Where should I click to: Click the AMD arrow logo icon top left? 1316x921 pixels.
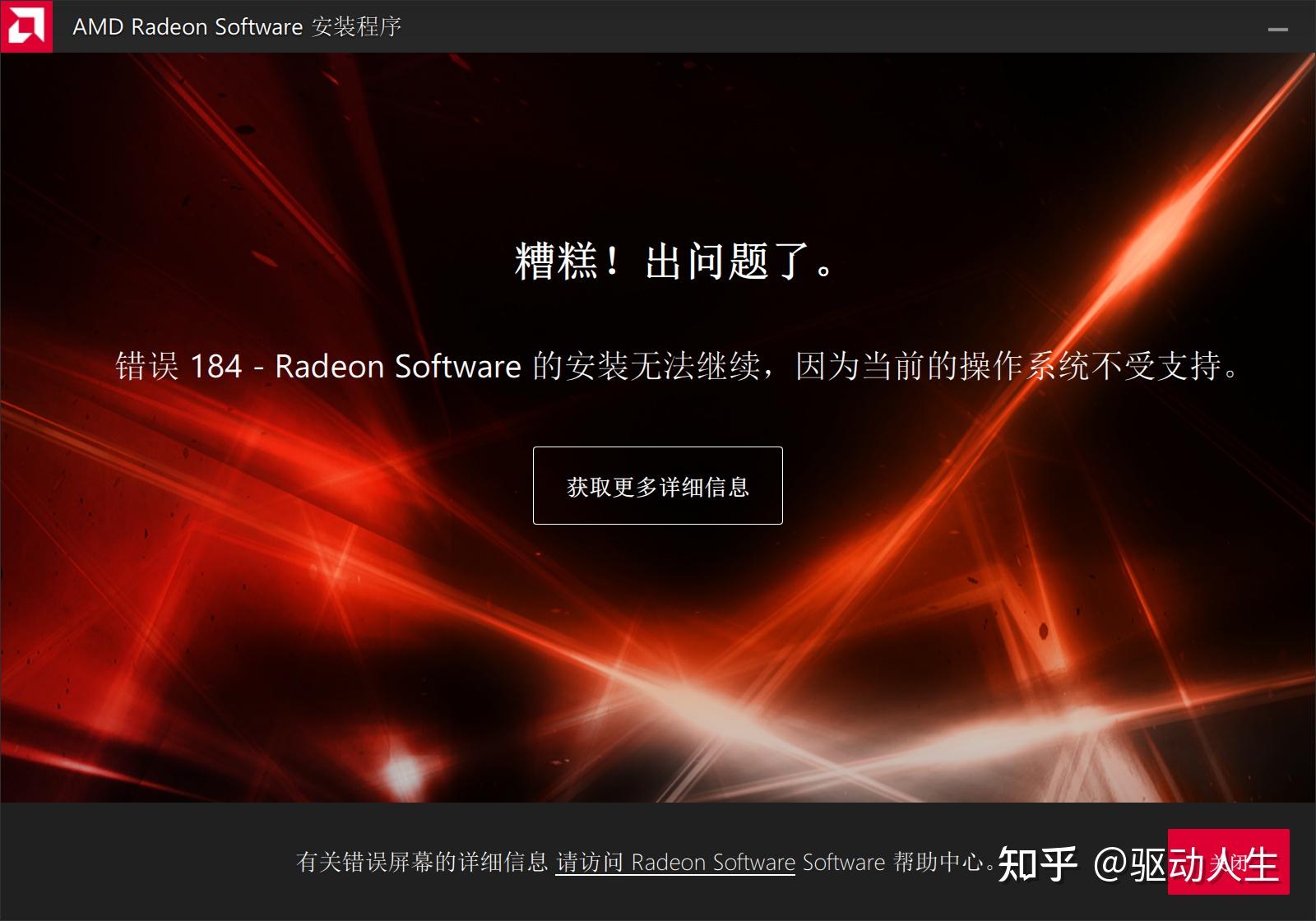point(27,25)
